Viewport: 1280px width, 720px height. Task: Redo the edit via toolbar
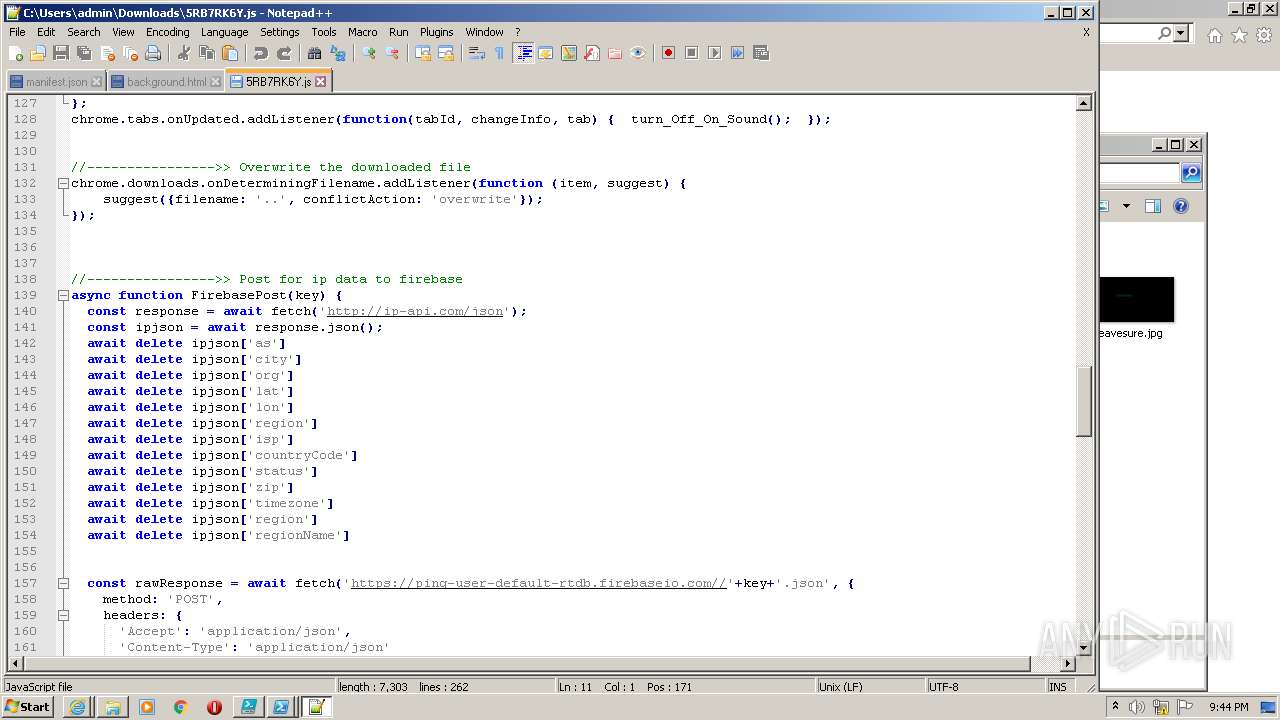[284, 53]
